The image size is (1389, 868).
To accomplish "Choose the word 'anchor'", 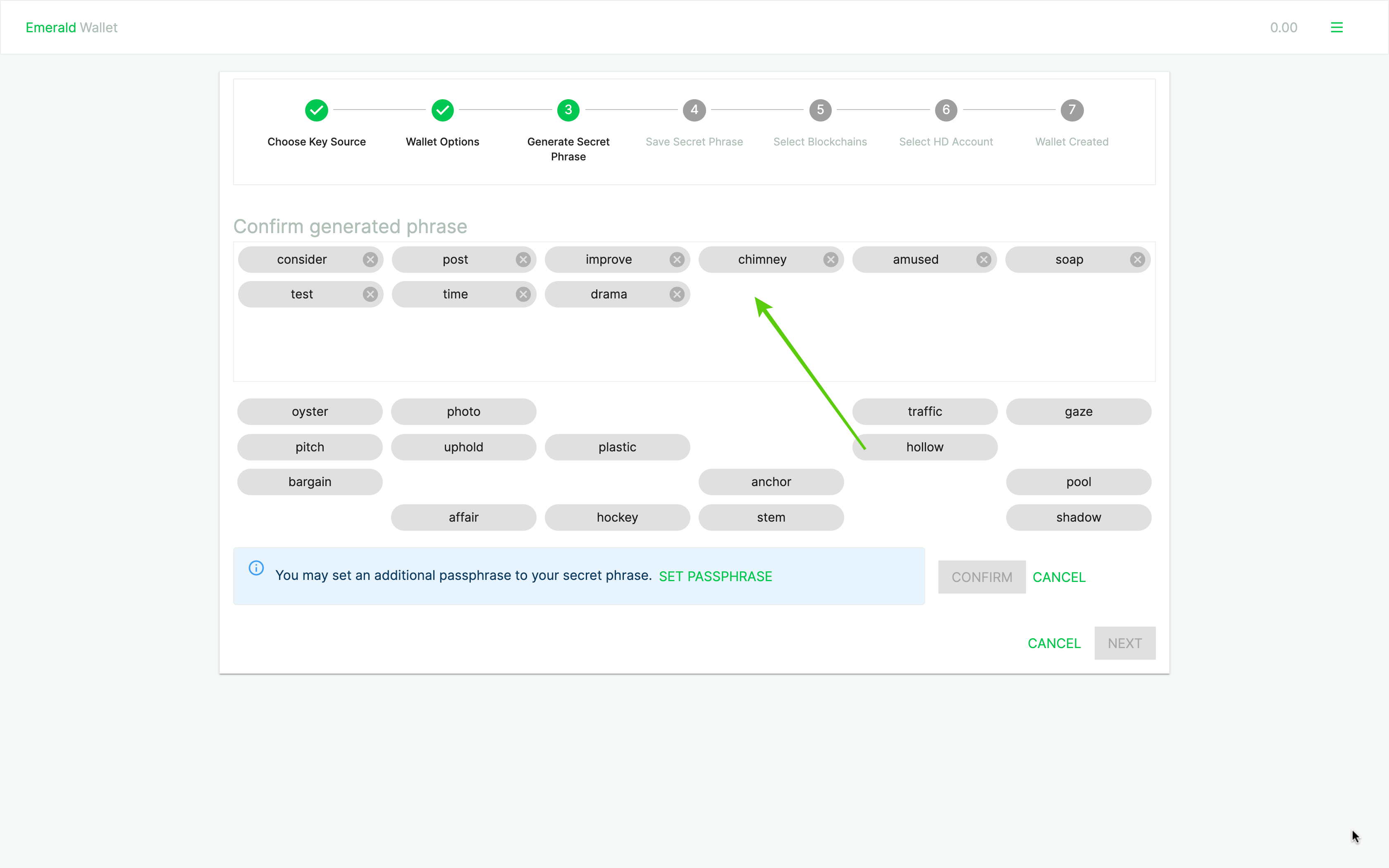I will tap(771, 482).
